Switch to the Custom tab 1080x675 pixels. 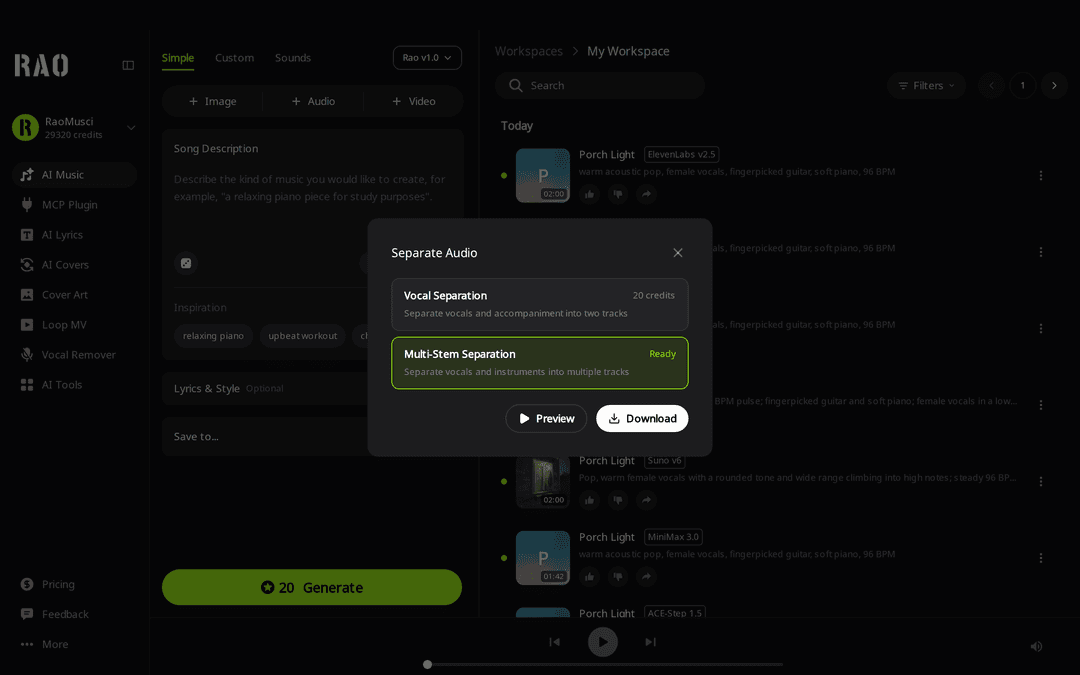[x=234, y=58]
